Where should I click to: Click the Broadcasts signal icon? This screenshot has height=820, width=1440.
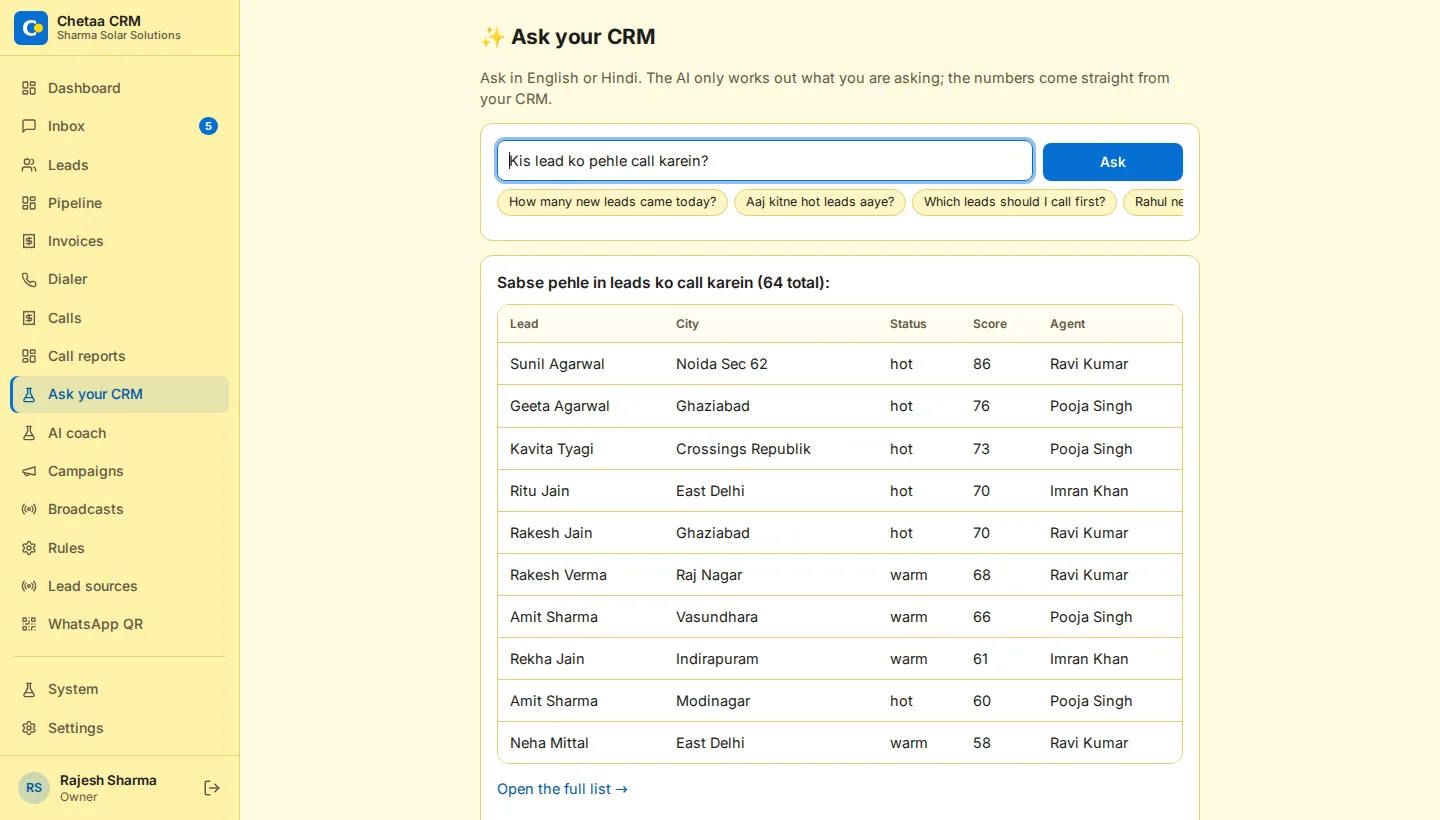(29, 509)
